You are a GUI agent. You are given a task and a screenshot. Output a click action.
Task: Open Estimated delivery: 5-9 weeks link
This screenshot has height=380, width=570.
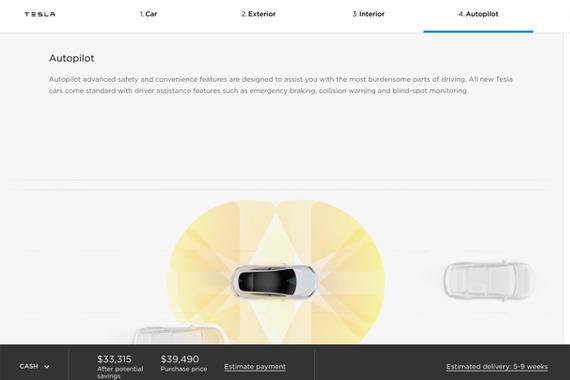pyautogui.click(x=497, y=367)
